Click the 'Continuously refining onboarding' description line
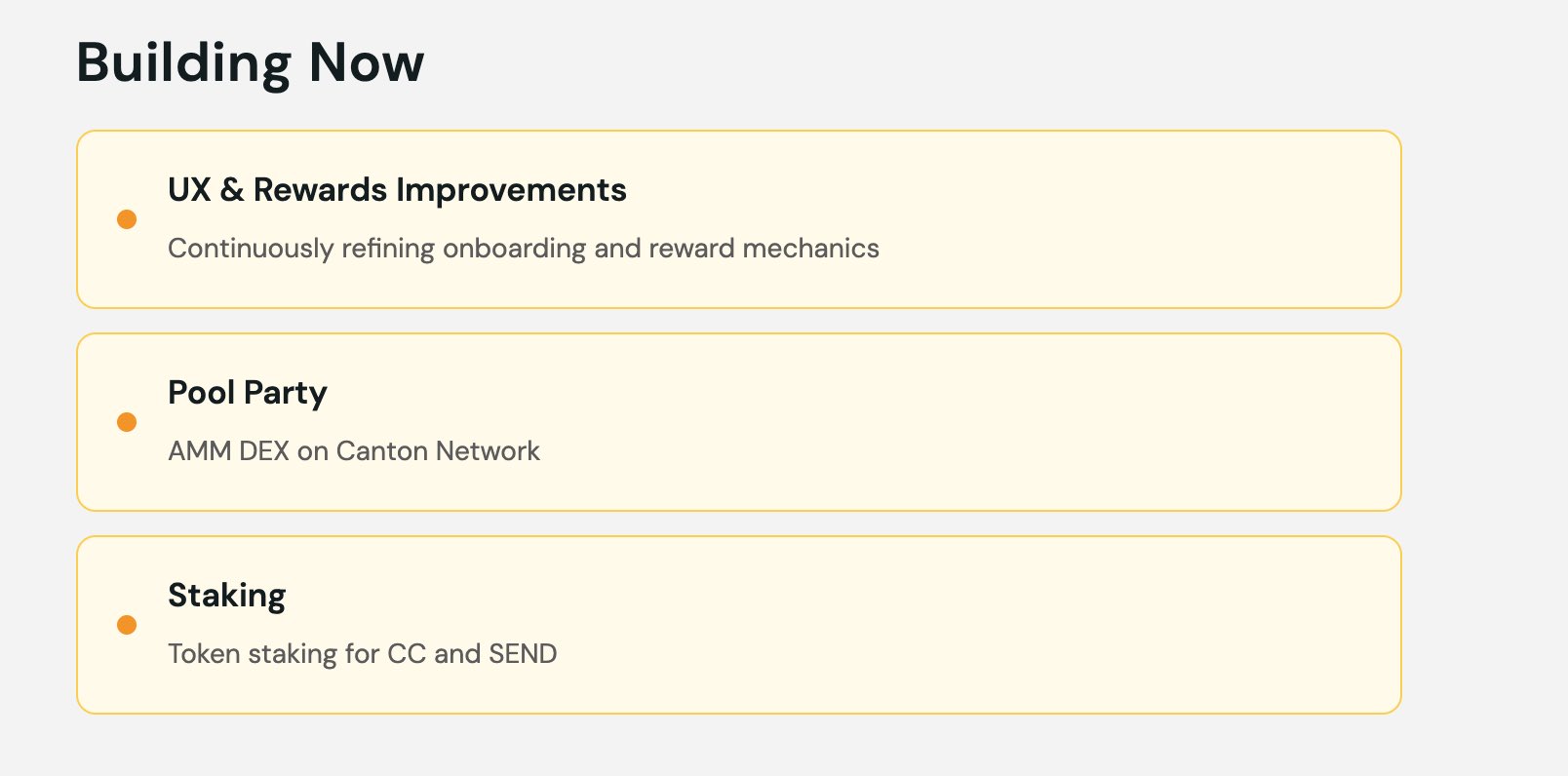Viewport: 1568px width, 776px height. (x=523, y=249)
